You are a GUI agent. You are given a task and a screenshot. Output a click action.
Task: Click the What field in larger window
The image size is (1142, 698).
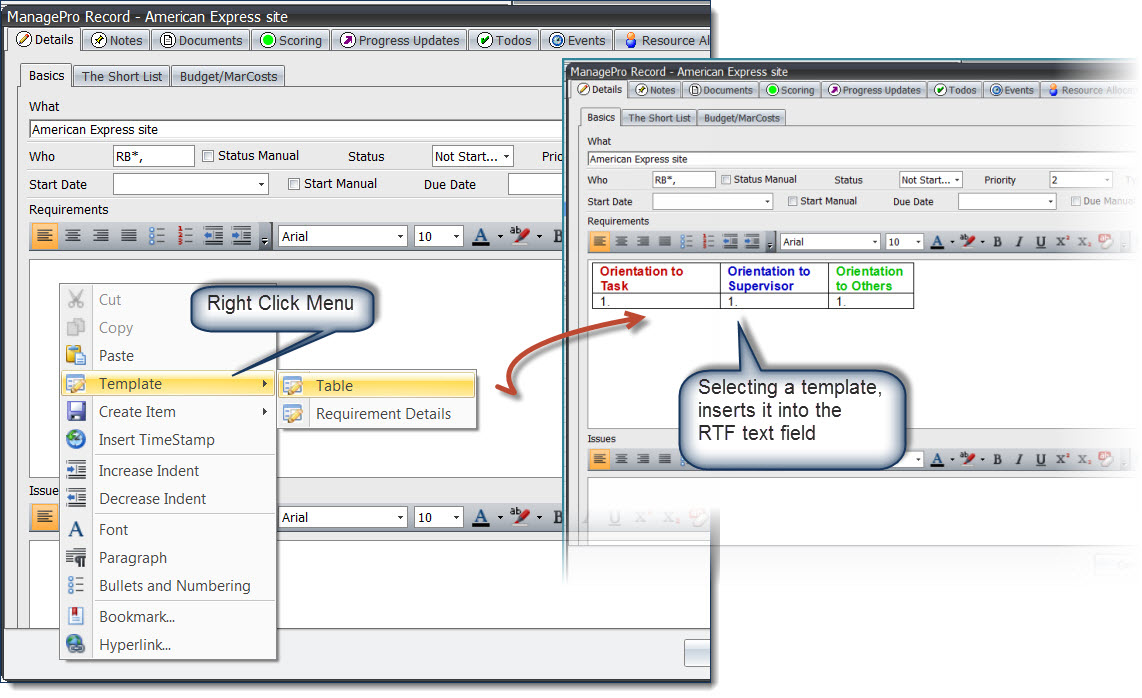(x=296, y=130)
